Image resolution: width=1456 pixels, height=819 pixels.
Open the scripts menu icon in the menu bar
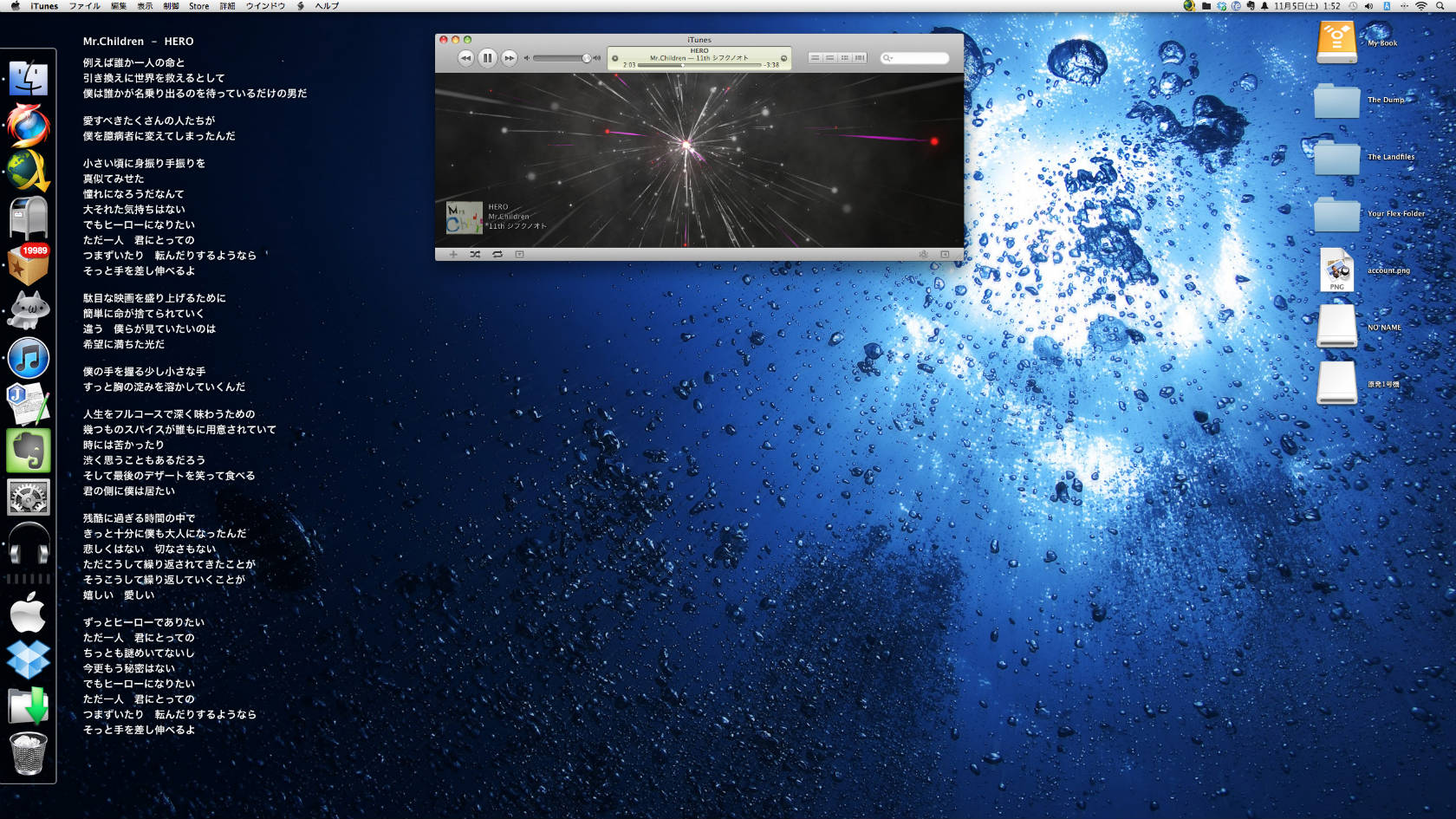click(x=301, y=6)
